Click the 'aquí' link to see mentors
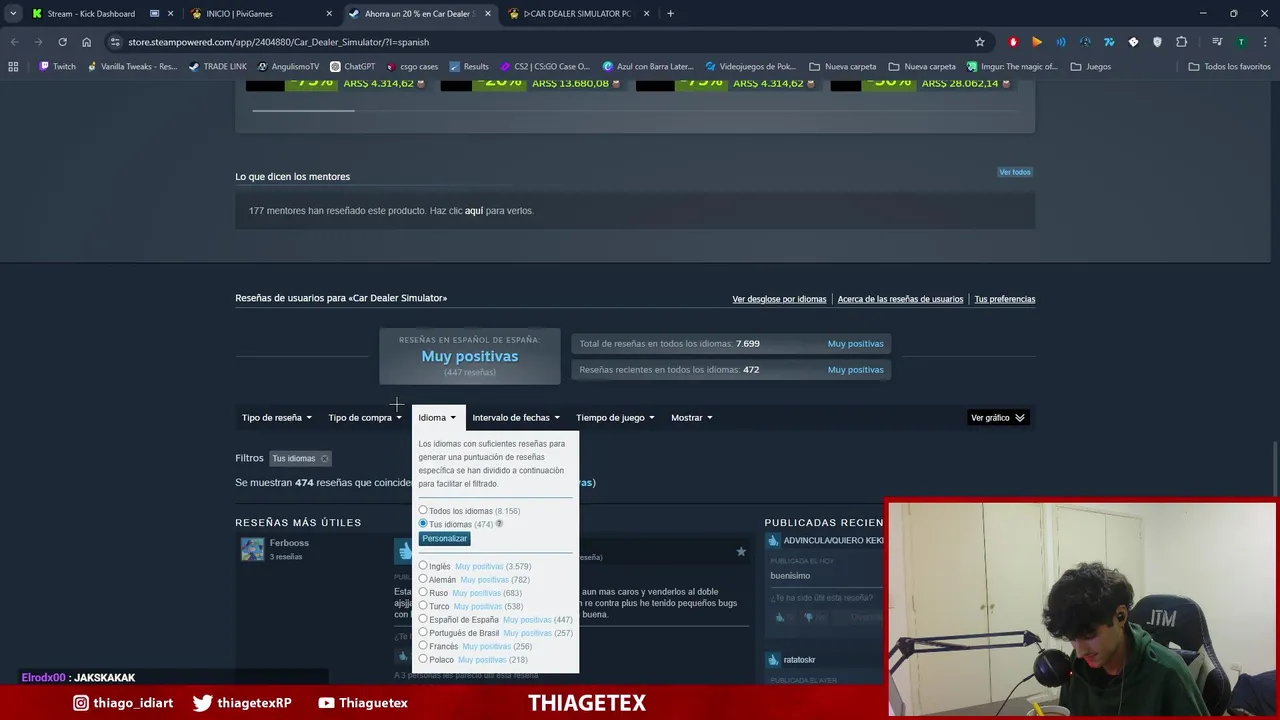The image size is (1280, 720). pyautogui.click(x=474, y=211)
